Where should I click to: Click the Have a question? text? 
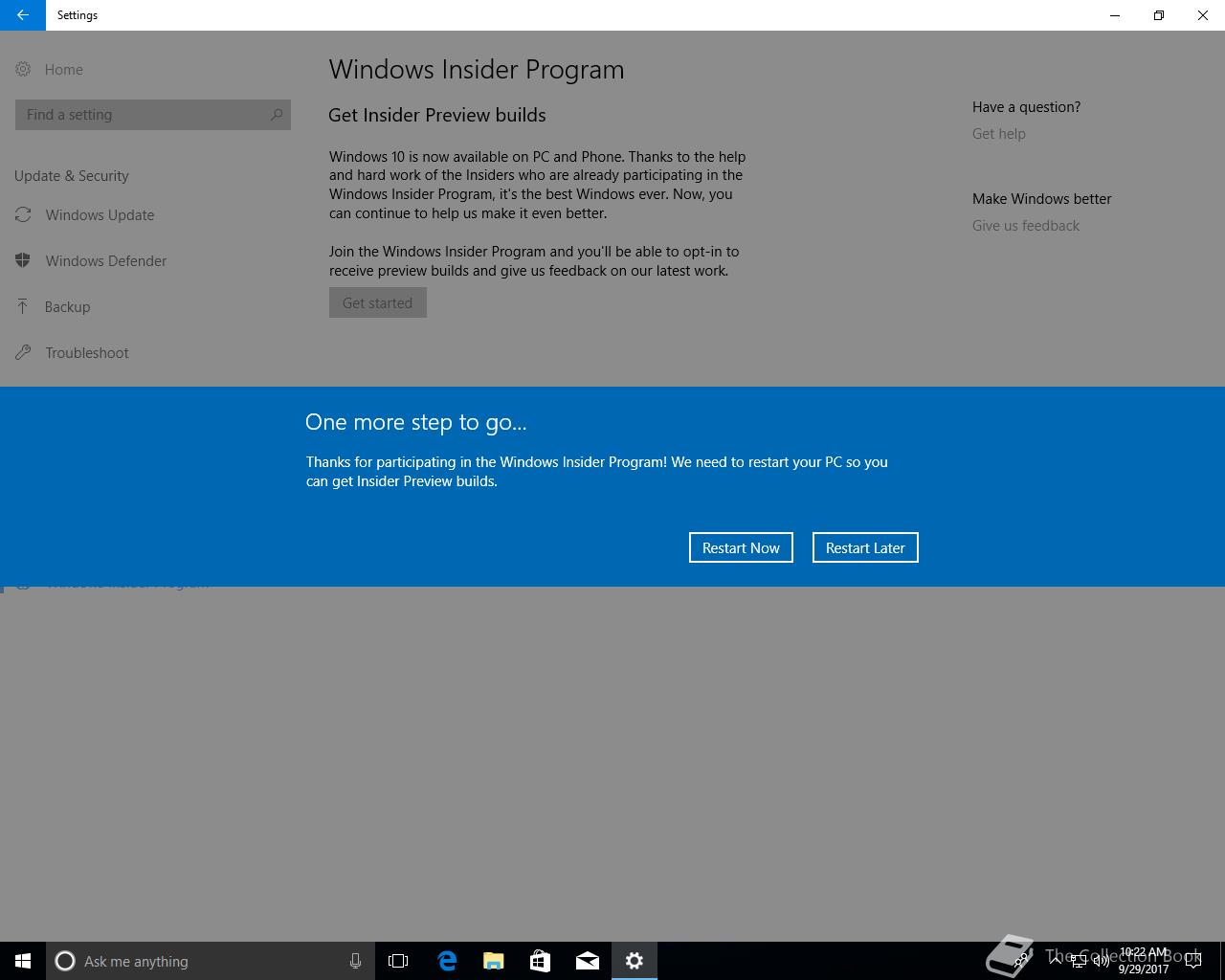click(1026, 107)
